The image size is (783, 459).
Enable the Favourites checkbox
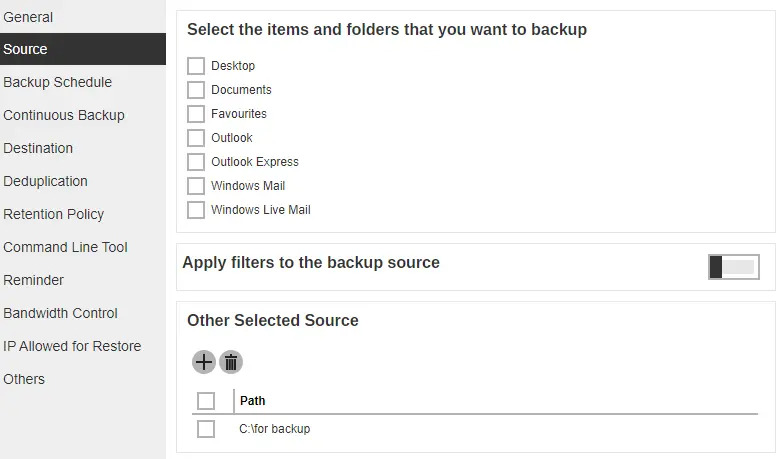[196, 114]
